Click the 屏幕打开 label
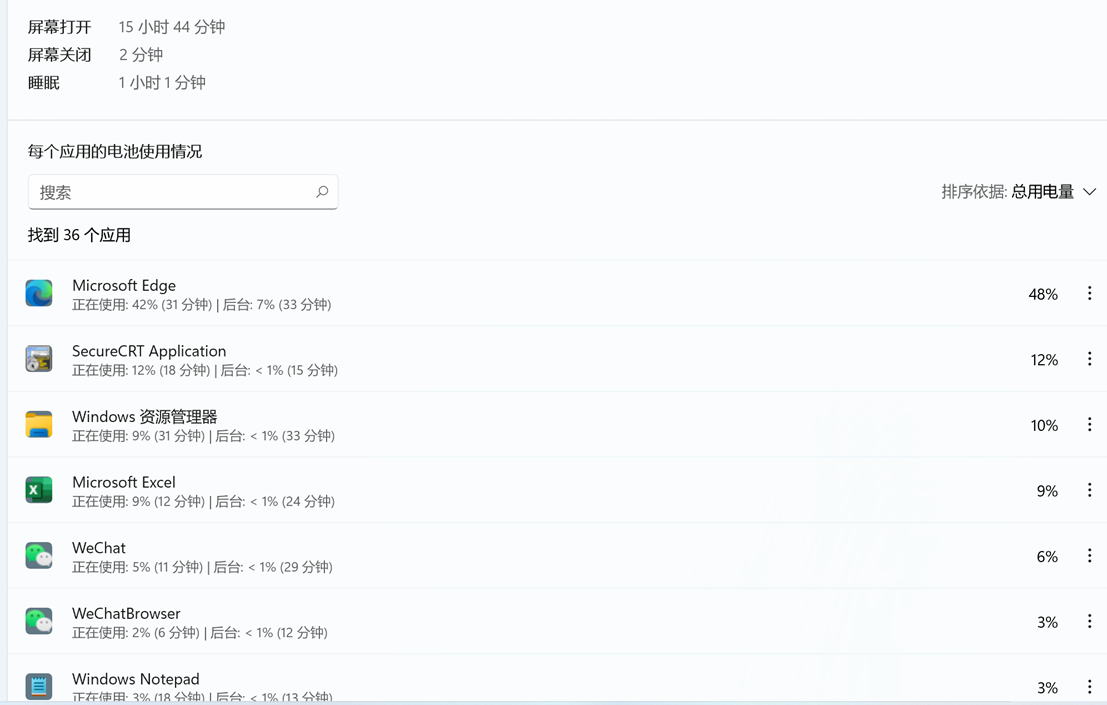Screen dimensions: 1107x705 (59, 27)
